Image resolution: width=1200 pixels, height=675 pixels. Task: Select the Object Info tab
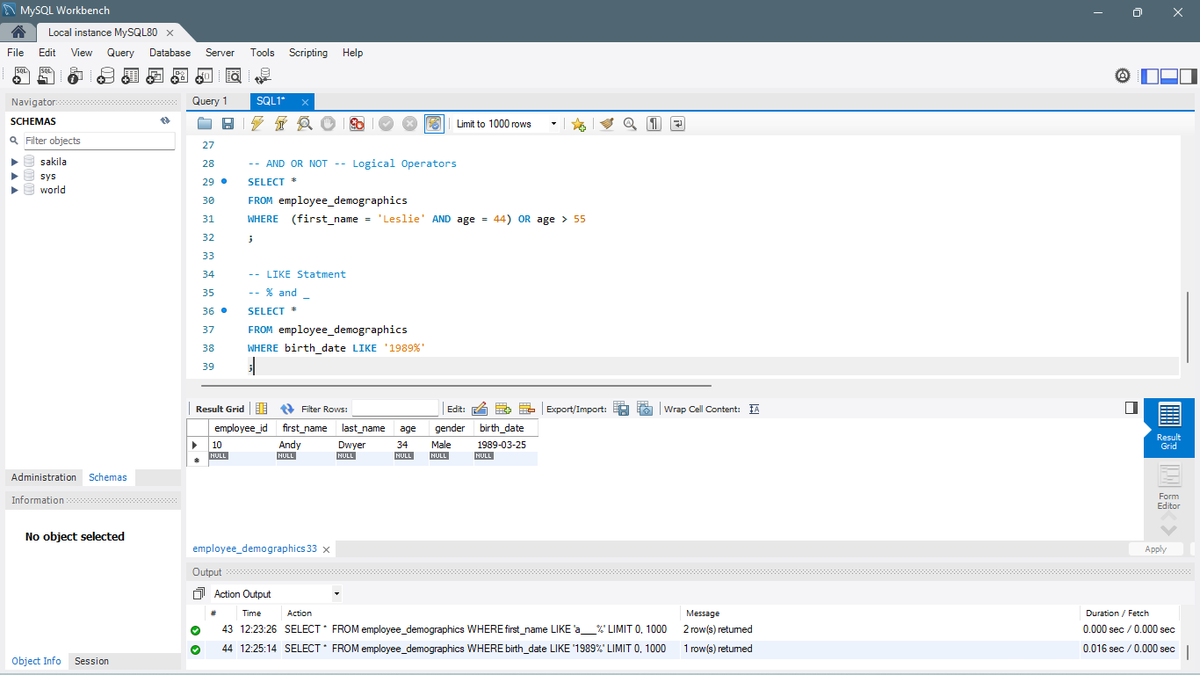click(x=36, y=661)
